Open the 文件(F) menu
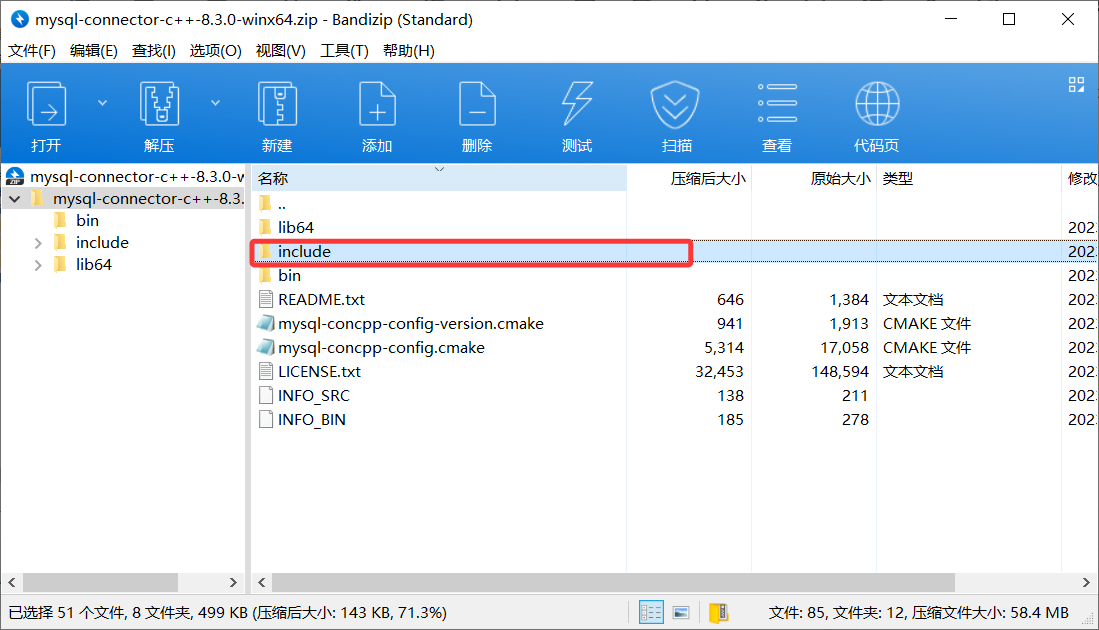 pyautogui.click(x=32, y=50)
